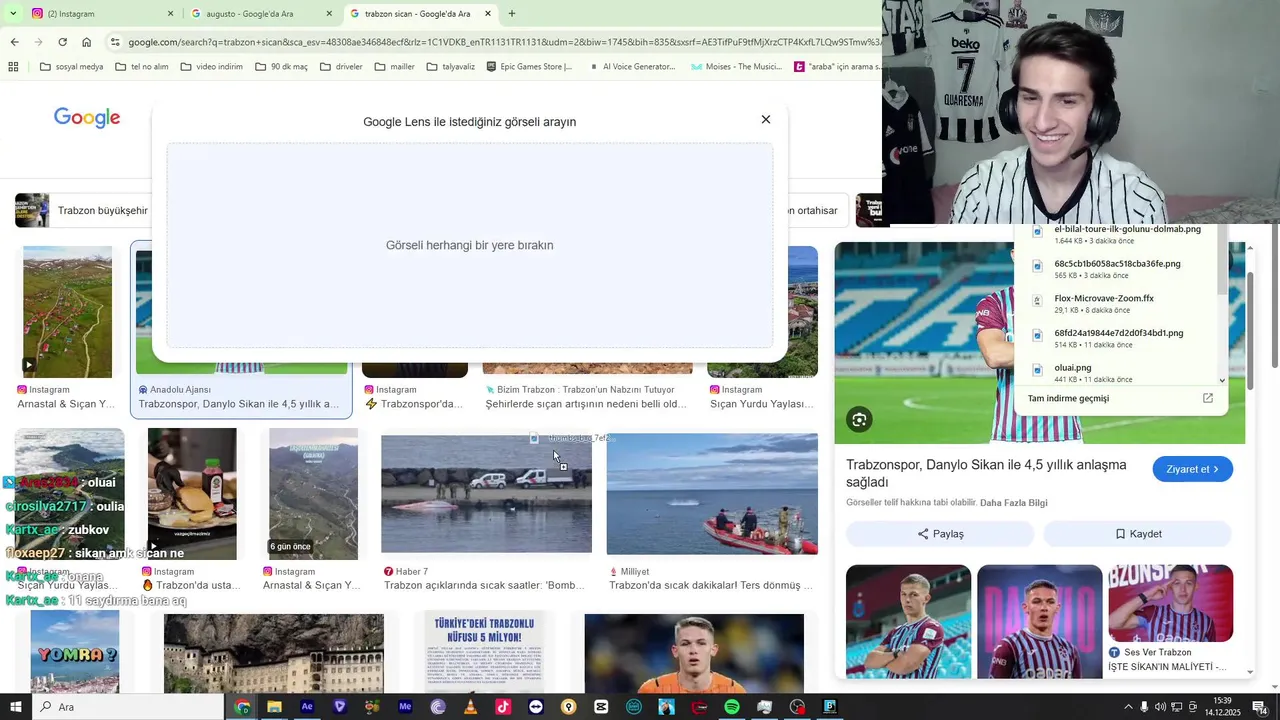Open Tam indirme geçmişi downloads history
This screenshot has width=1280, height=720.
tap(1068, 398)
